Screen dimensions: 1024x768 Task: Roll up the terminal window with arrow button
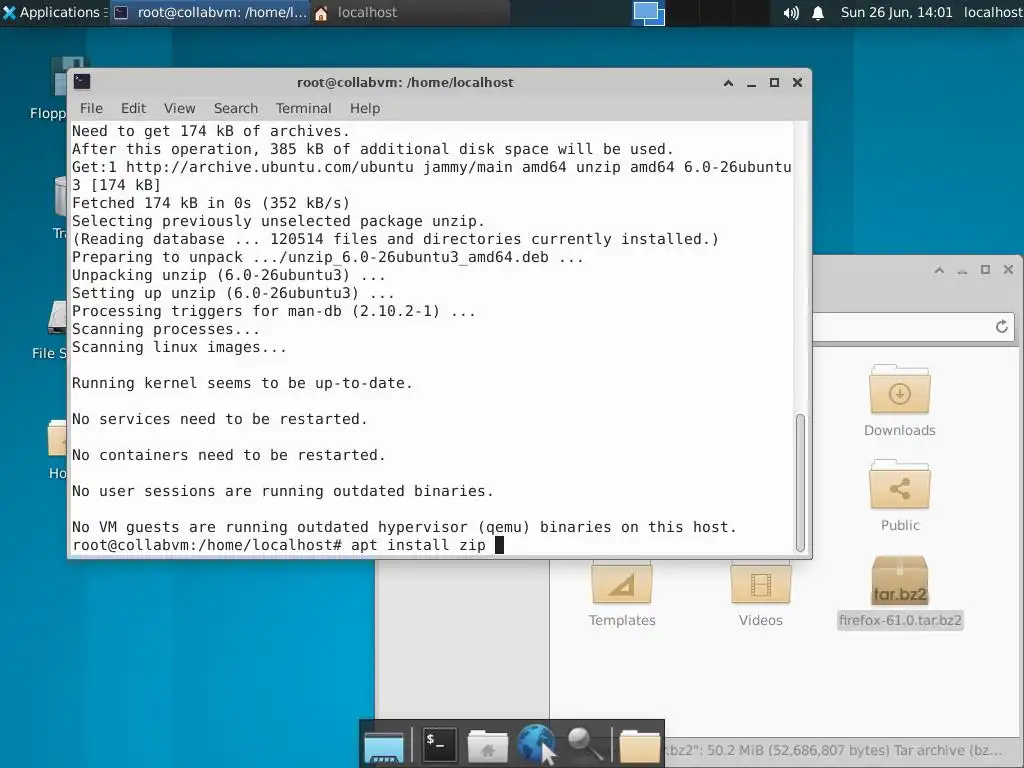point(728,83)
